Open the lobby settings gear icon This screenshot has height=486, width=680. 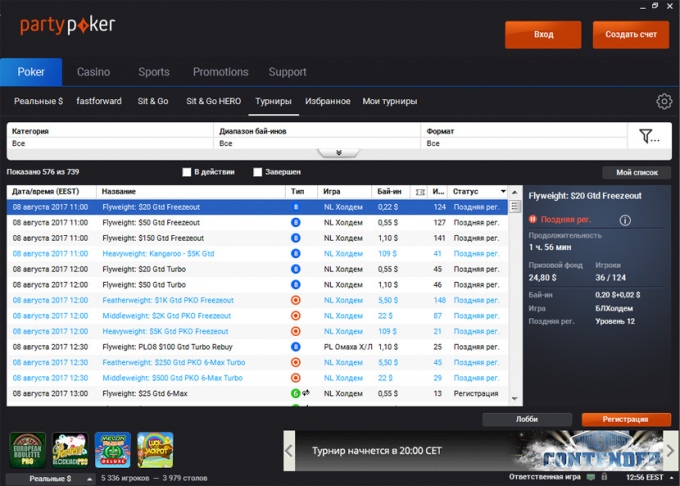[x=664, y=101]
